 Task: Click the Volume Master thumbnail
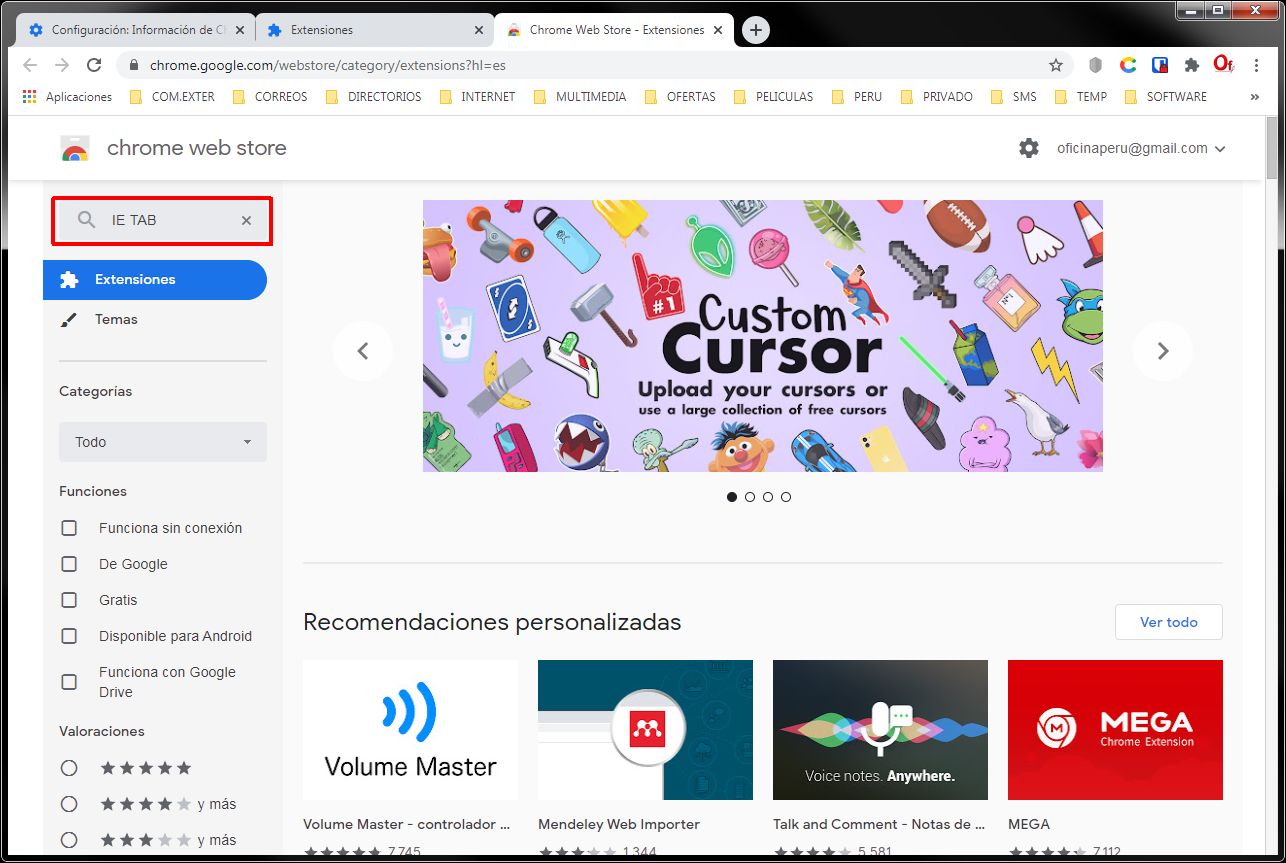(410, 730)
